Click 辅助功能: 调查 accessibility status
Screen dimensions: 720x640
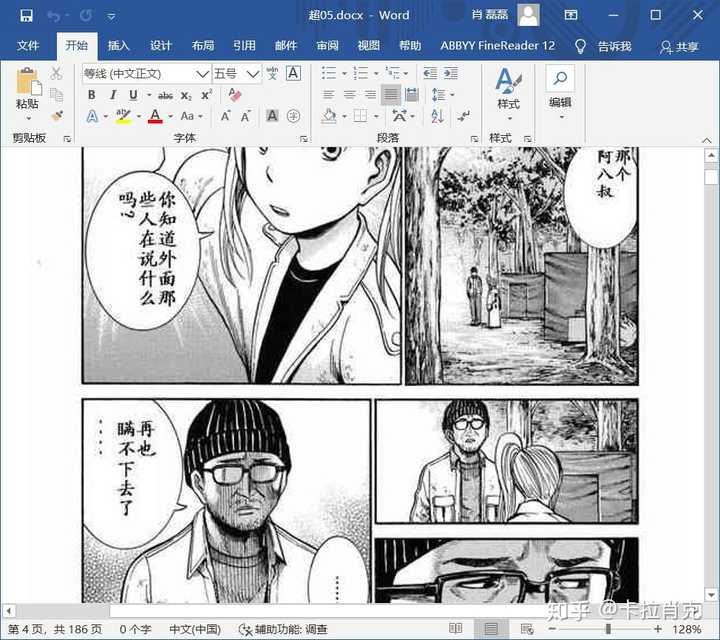[283, 629]
